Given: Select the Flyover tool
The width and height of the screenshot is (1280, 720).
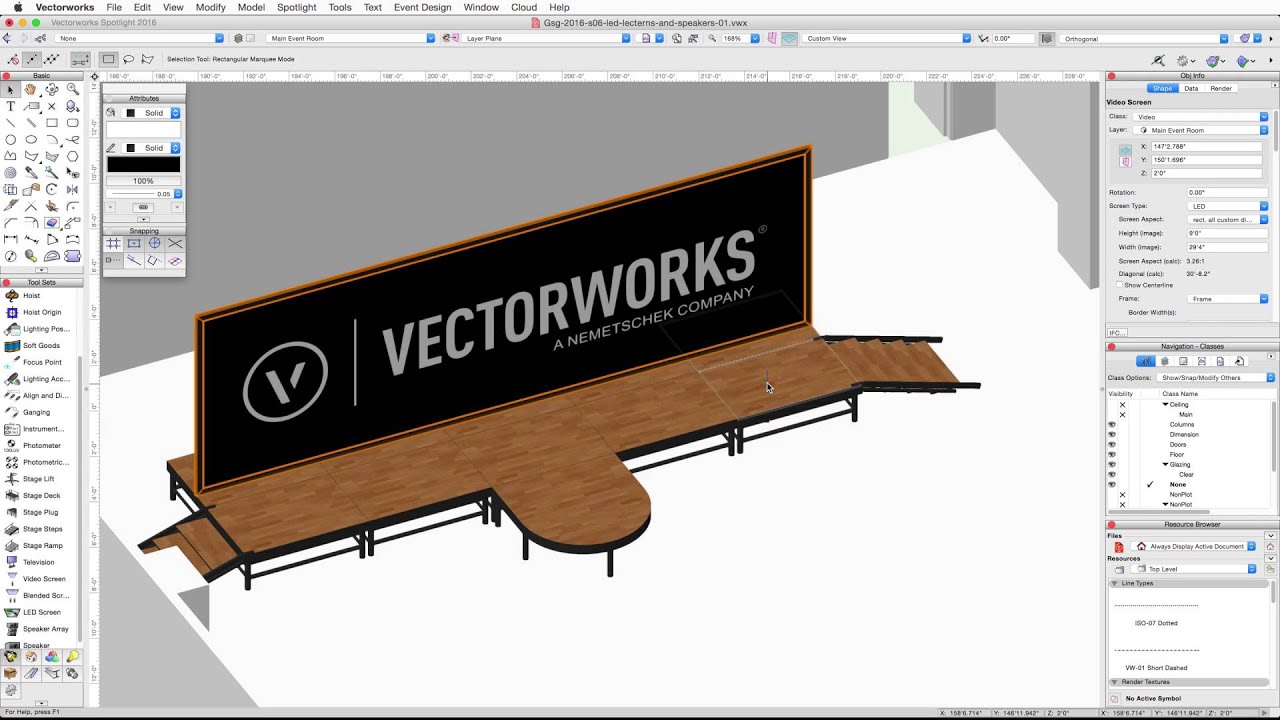Looking at the screenshot, I should click(52, 89).
